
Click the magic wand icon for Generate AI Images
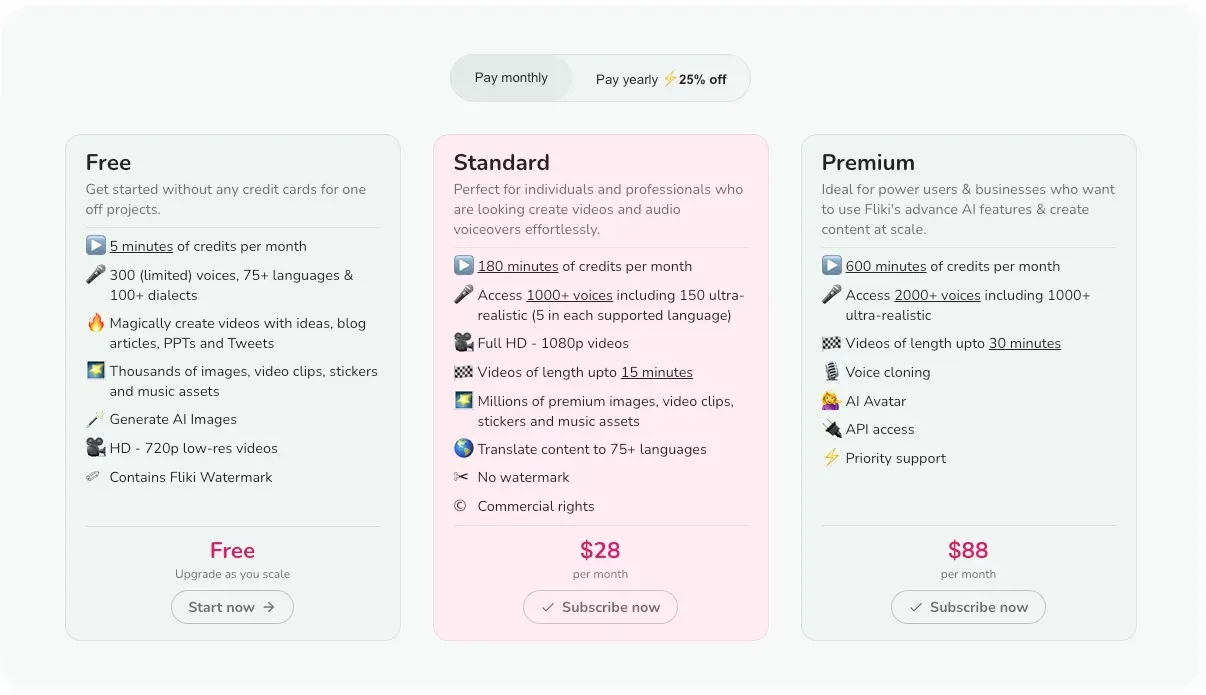(96, 419)
